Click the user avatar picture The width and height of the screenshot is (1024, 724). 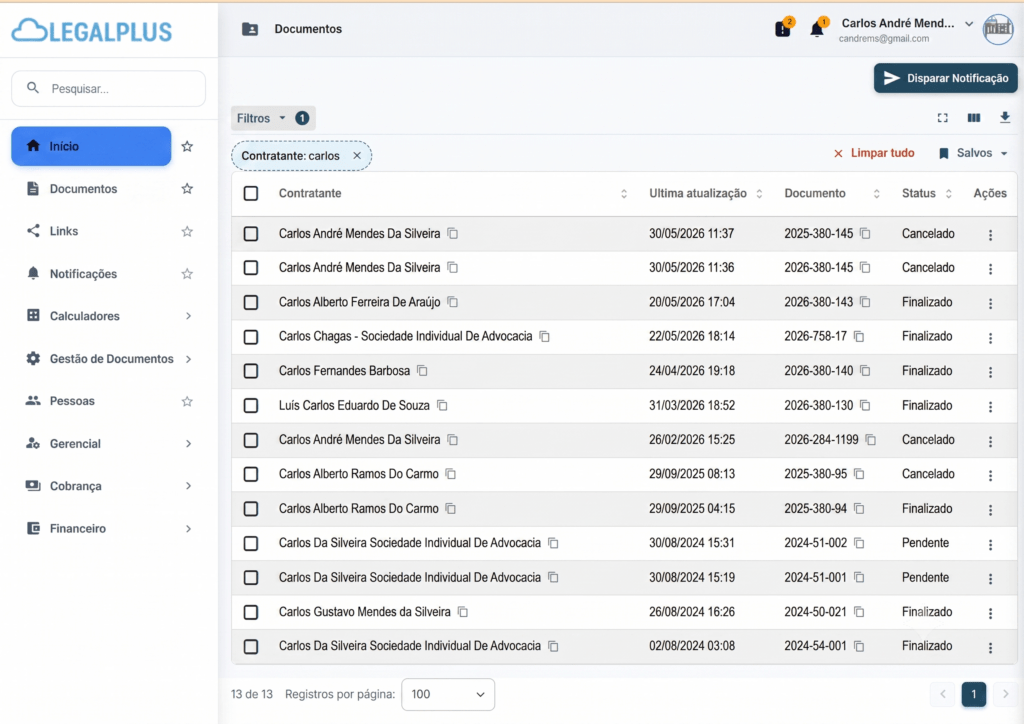(x=998, y=29)
